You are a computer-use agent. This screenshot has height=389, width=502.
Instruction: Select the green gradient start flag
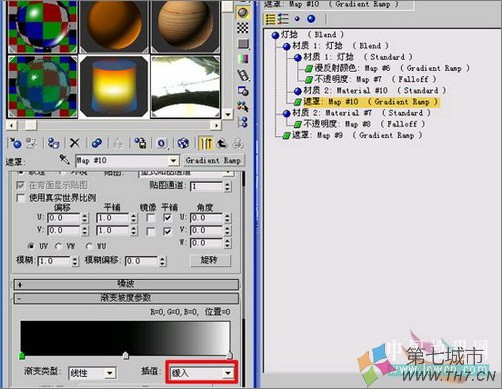point(22,355)
